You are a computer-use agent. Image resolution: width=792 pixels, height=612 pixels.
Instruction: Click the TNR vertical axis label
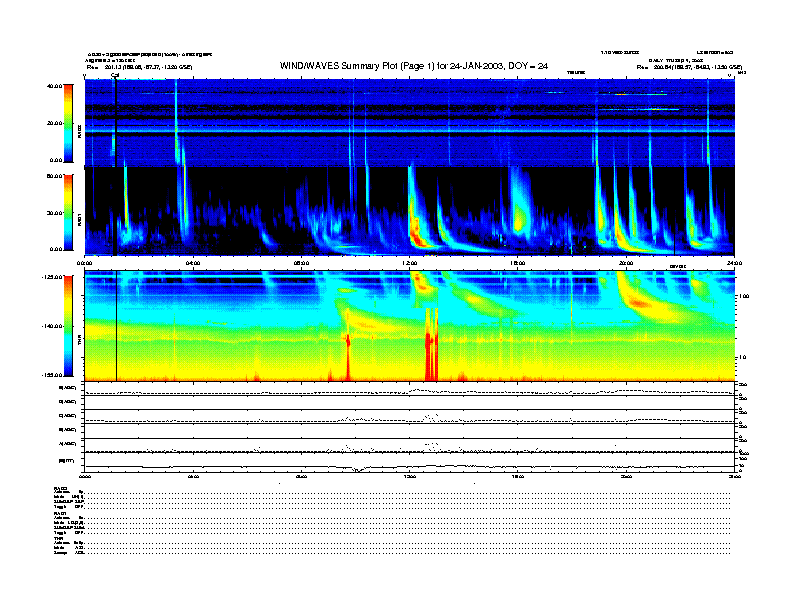[79, 342]
